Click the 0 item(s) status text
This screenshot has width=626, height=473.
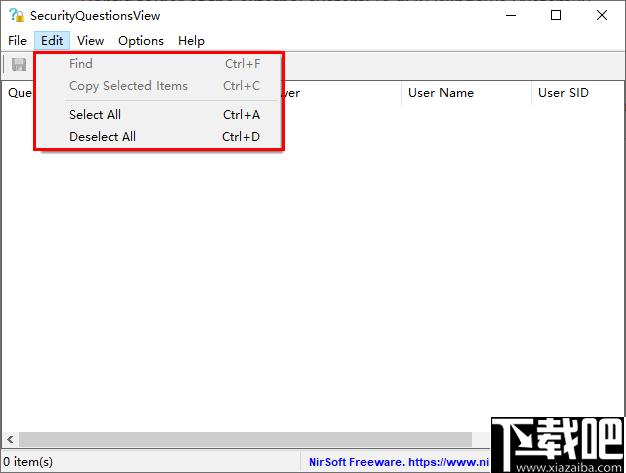point(28,462)
